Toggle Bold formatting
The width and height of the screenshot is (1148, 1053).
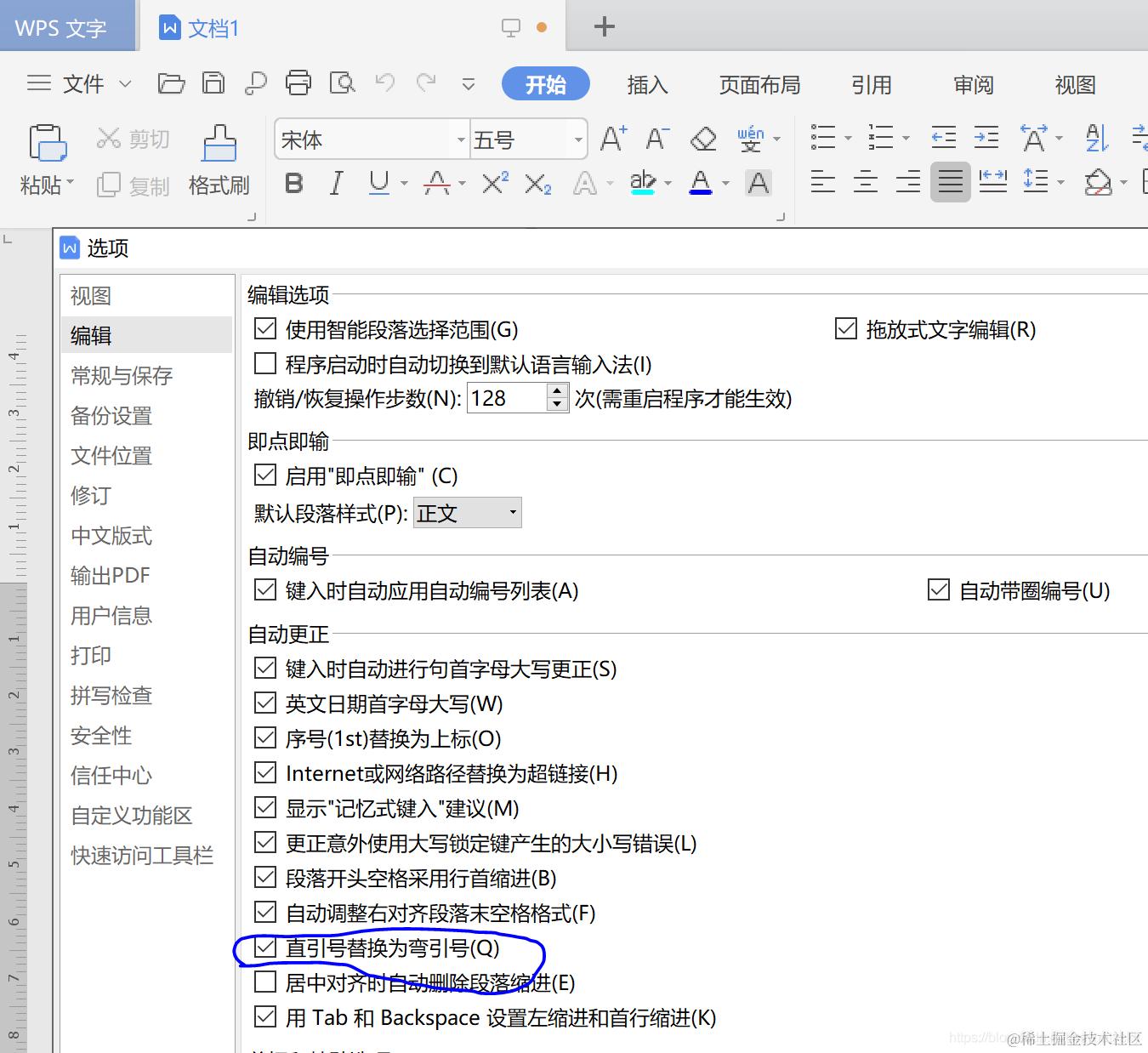click(x=294, y=183)
